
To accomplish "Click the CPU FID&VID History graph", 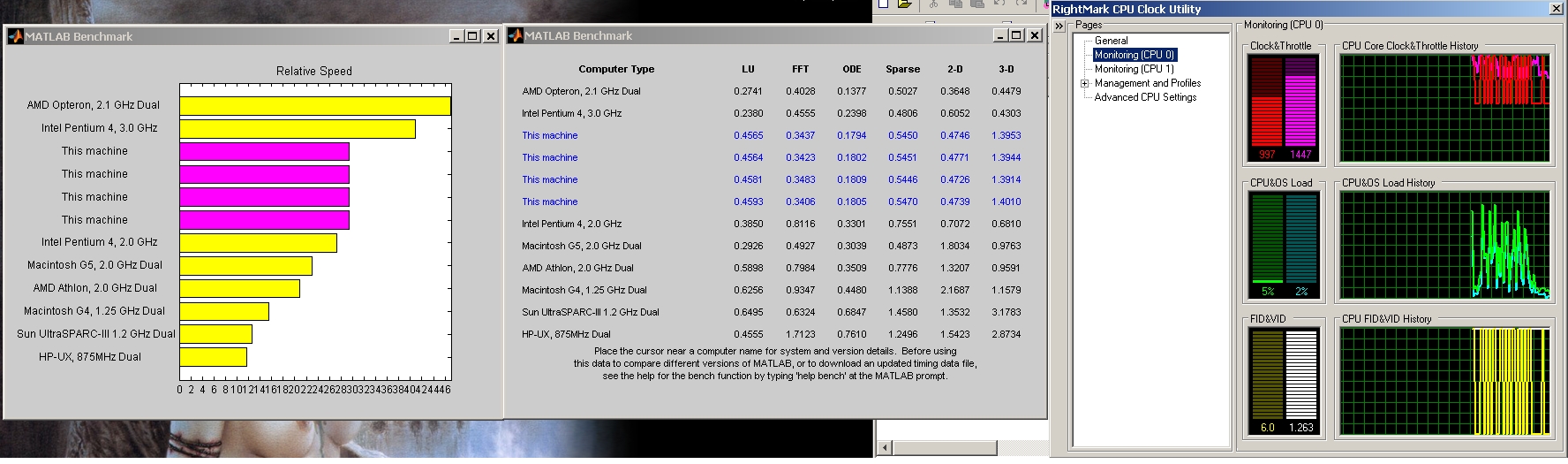I will (x=1445, y=381).
